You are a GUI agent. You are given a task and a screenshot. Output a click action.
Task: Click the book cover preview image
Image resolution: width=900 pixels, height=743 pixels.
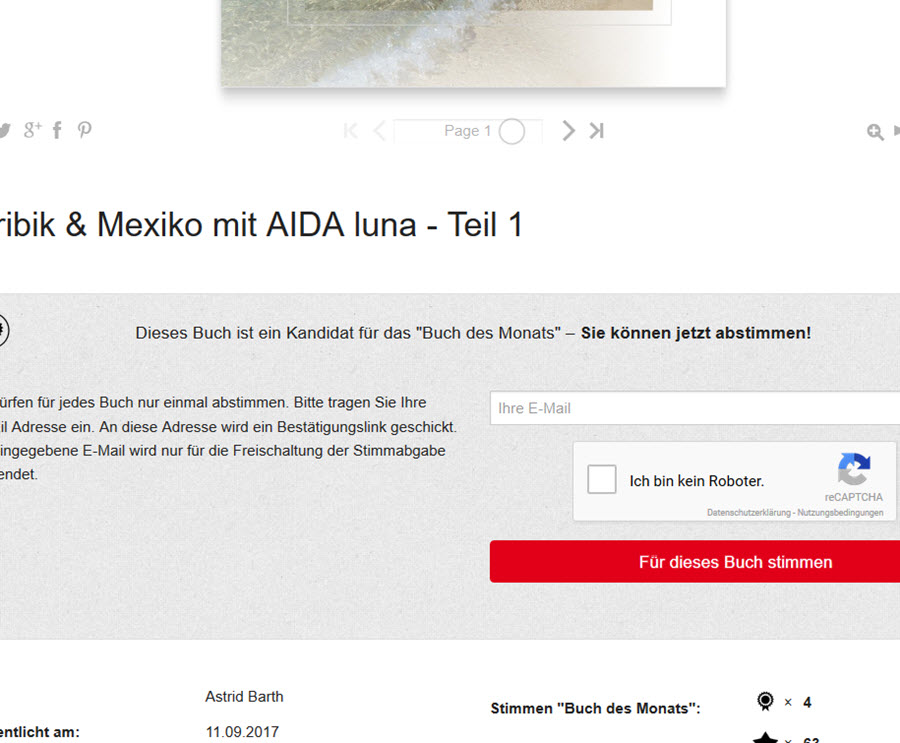pos(474,43)
